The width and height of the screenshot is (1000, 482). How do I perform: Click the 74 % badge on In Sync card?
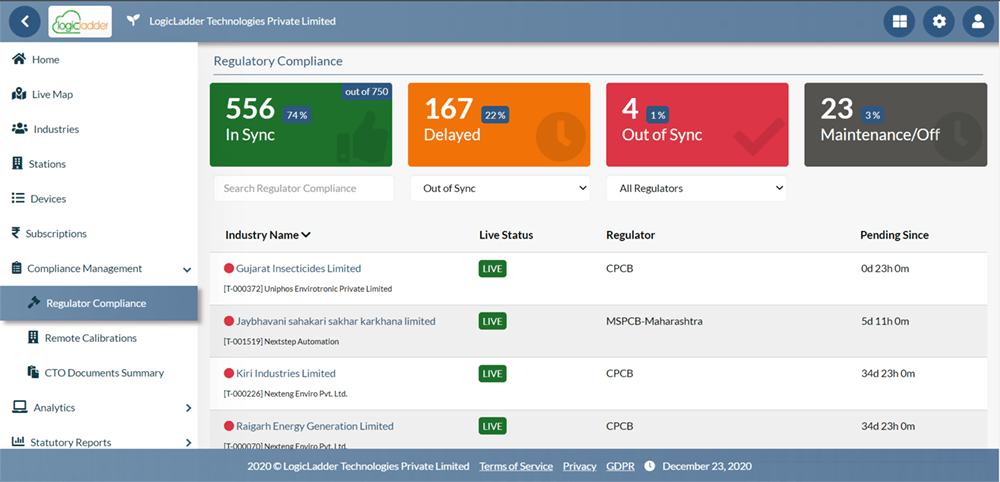tap(297, 115)
